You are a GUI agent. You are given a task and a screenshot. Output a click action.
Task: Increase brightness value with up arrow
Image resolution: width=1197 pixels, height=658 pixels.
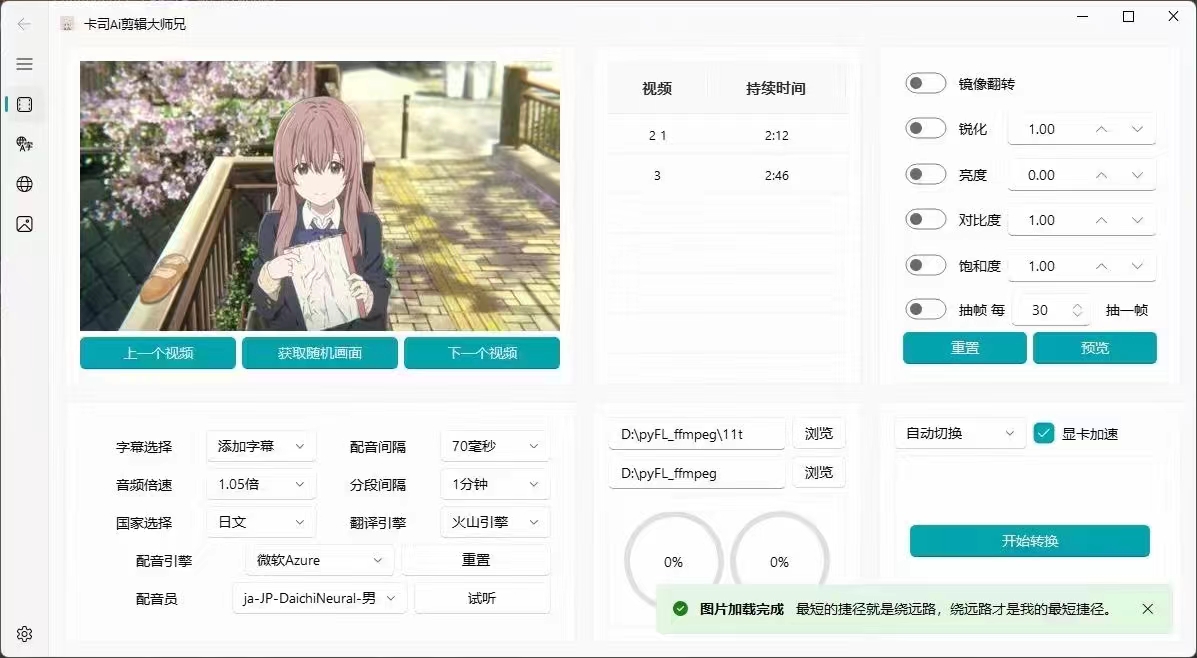click(1101, 175)
